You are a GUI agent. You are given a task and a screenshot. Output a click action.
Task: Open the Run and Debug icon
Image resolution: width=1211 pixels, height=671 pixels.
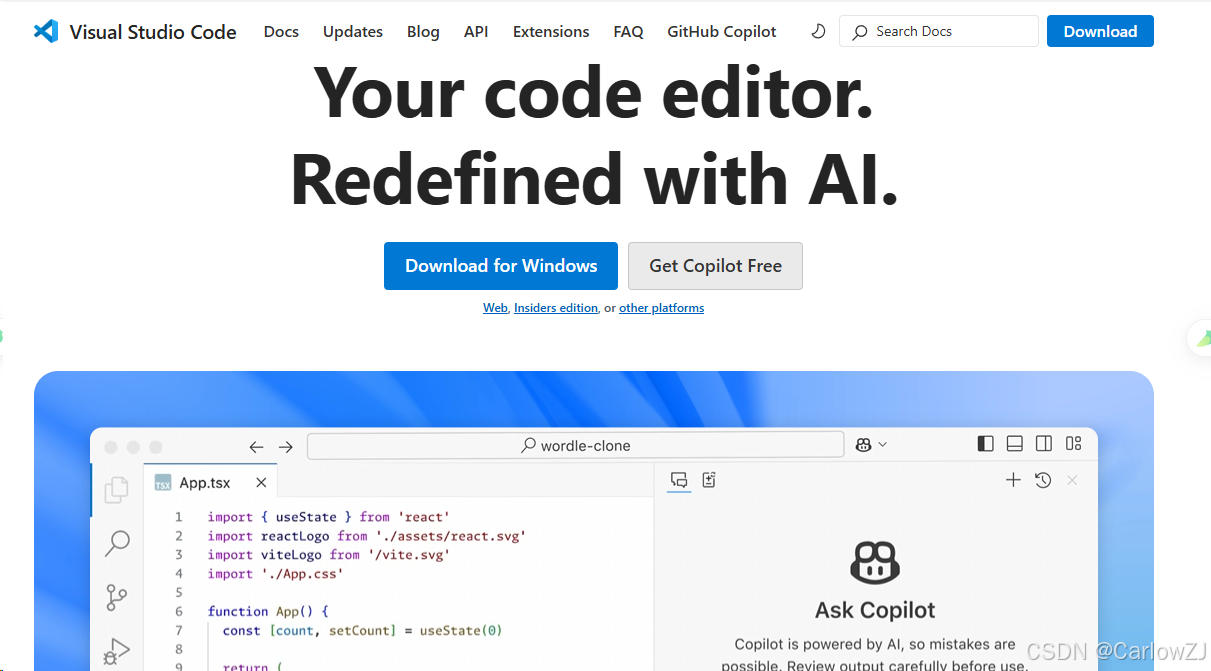click(117, 652)
